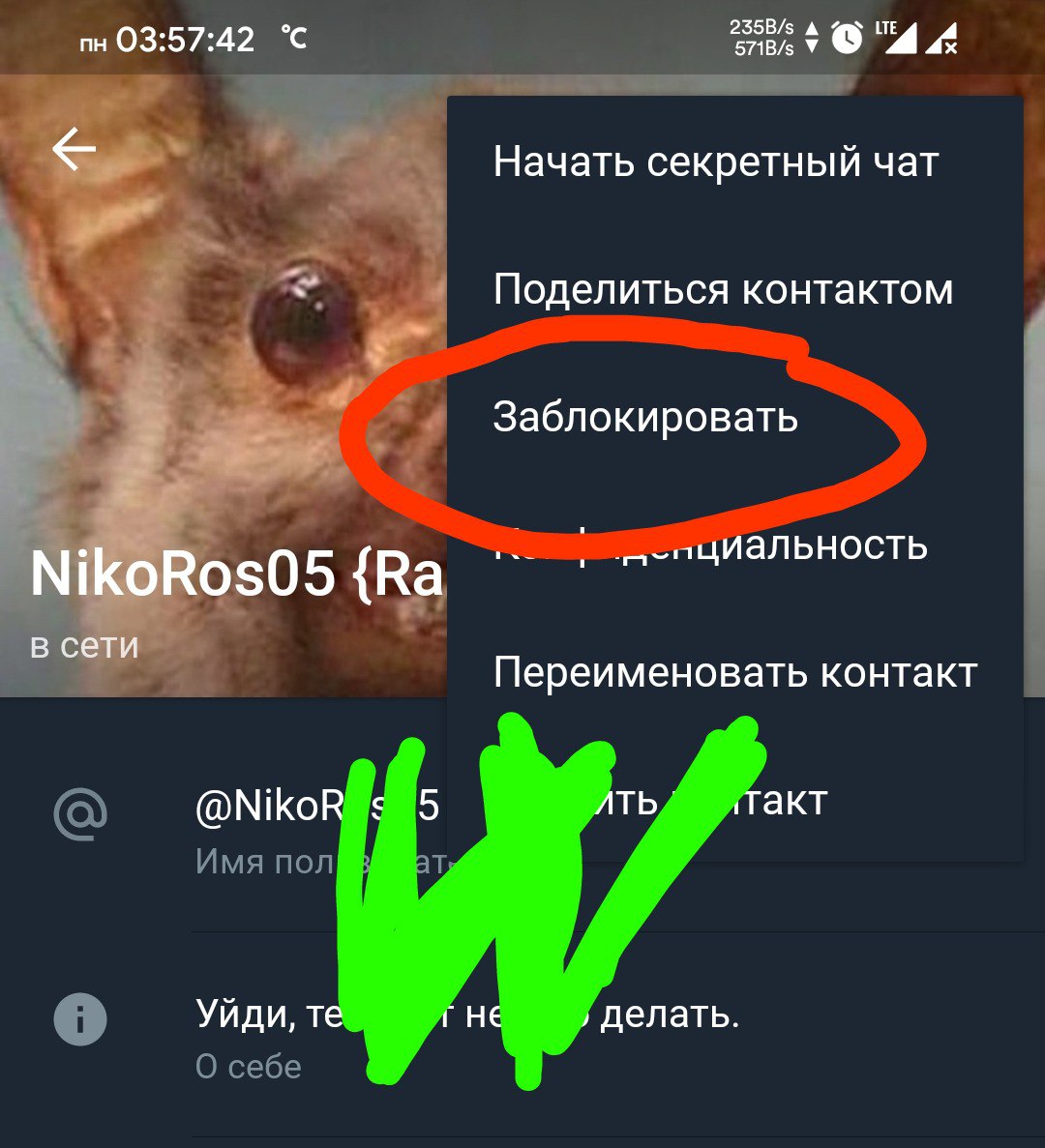Tap the back arrow icon
The image size is (1045, 1148).
[x=74, y=149]
